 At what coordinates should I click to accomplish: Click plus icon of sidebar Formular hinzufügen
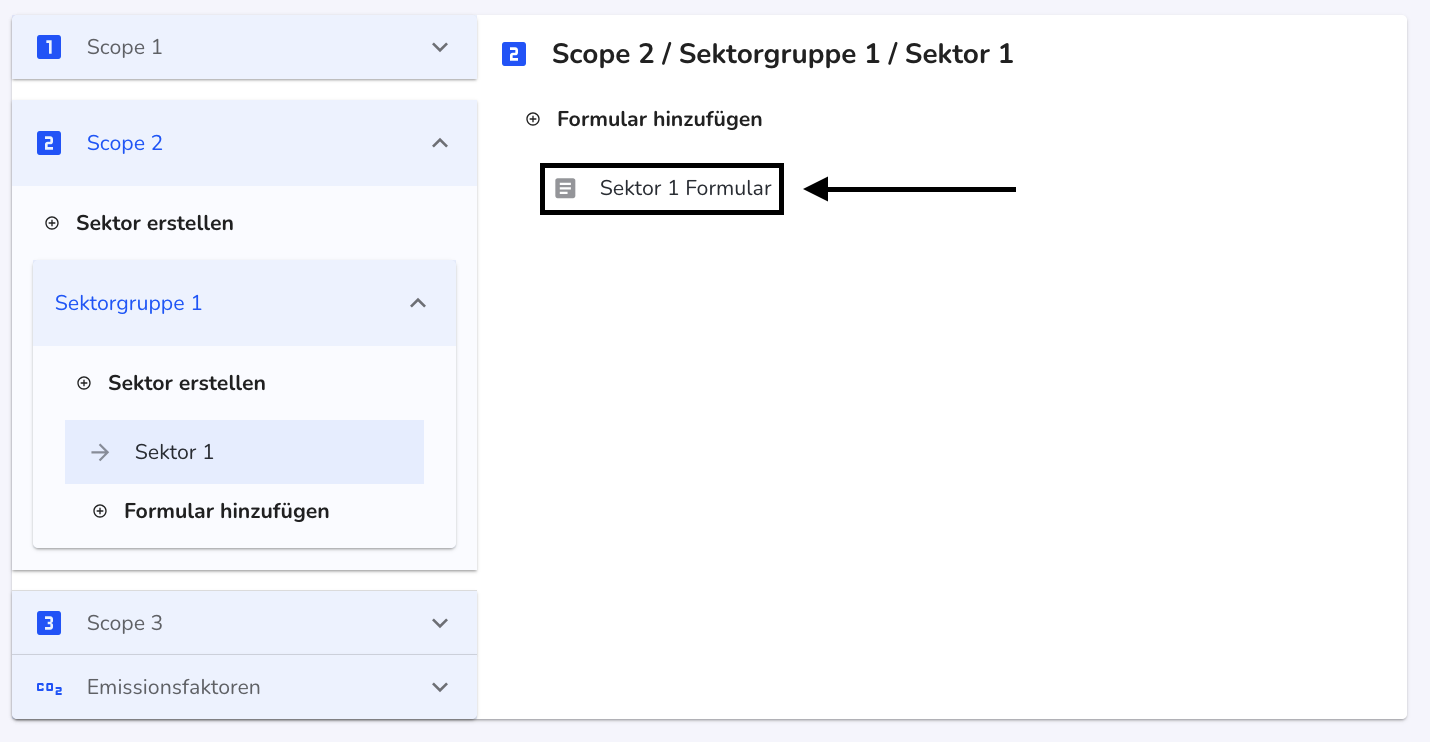100,511
